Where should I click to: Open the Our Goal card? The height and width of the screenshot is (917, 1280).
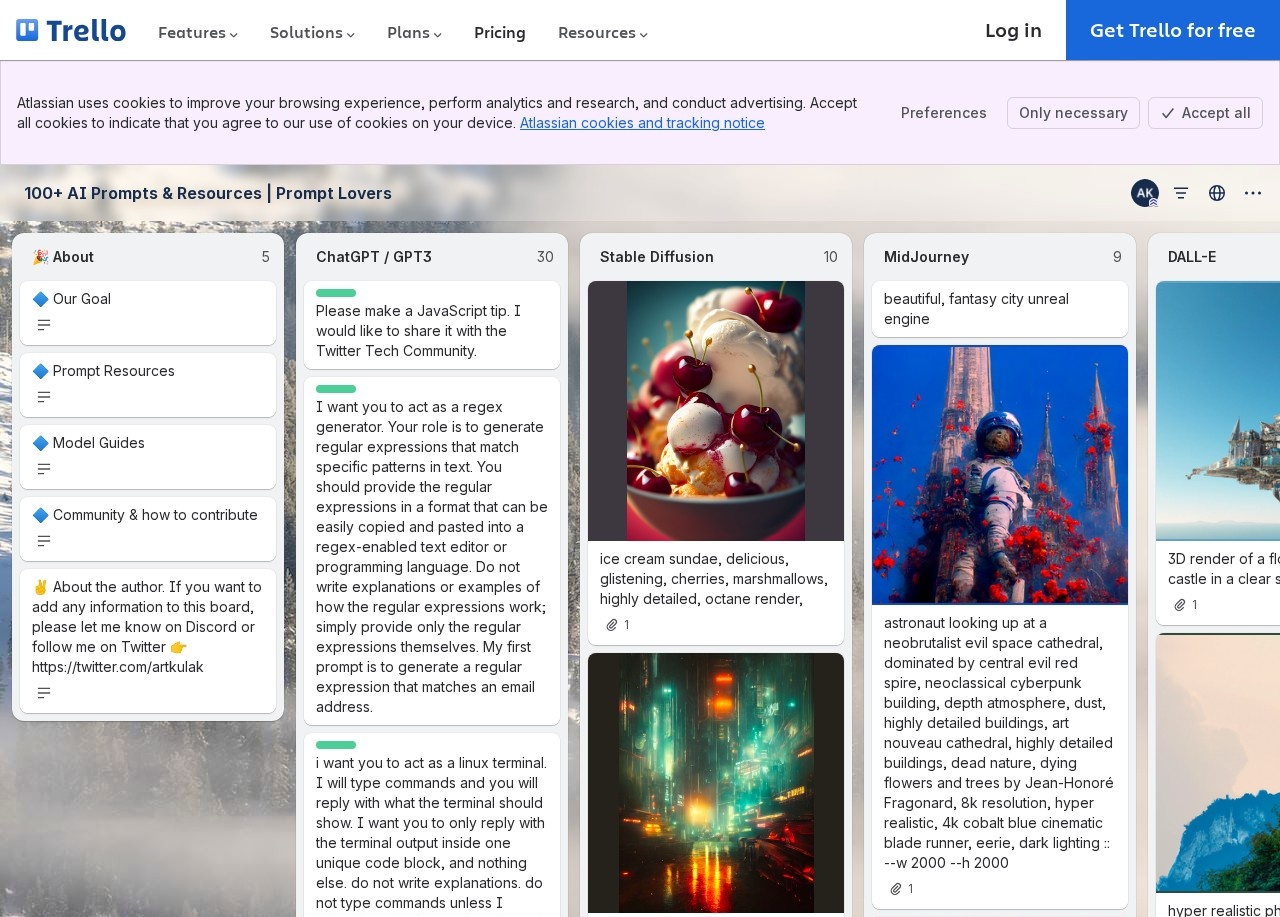[148, 313]
